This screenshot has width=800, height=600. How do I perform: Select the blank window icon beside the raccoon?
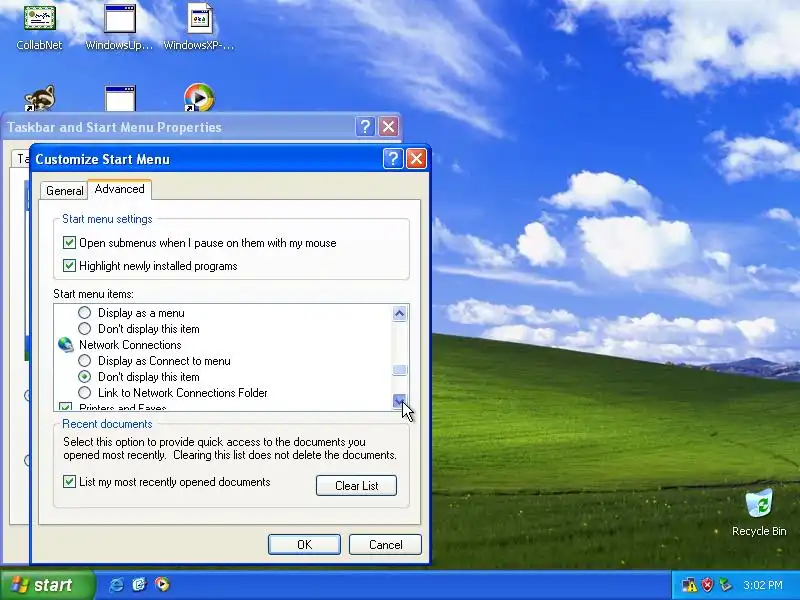point(120,98)
